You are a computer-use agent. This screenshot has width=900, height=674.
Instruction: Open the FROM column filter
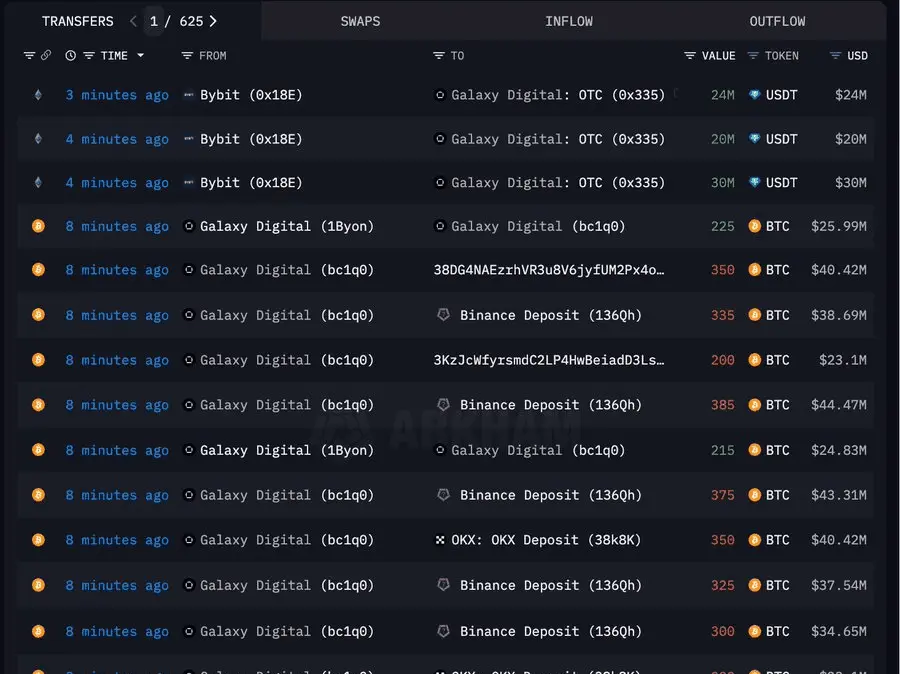(187, 56)
